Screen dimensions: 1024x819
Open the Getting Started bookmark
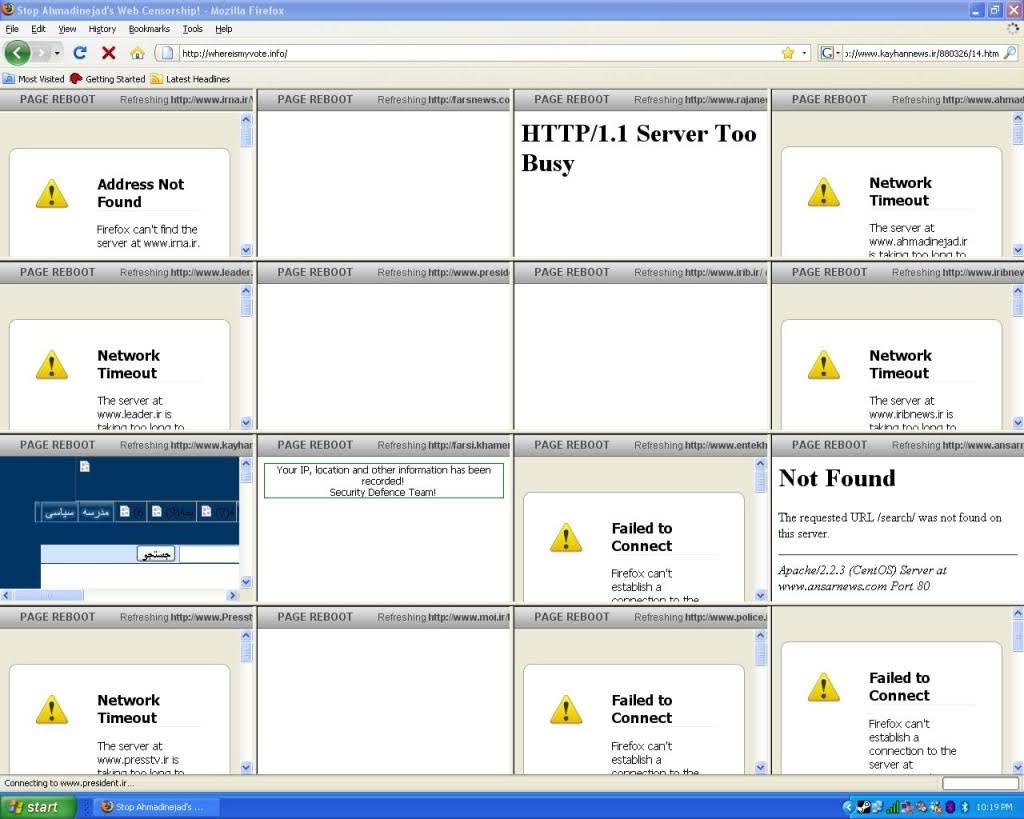coord(108,79)
